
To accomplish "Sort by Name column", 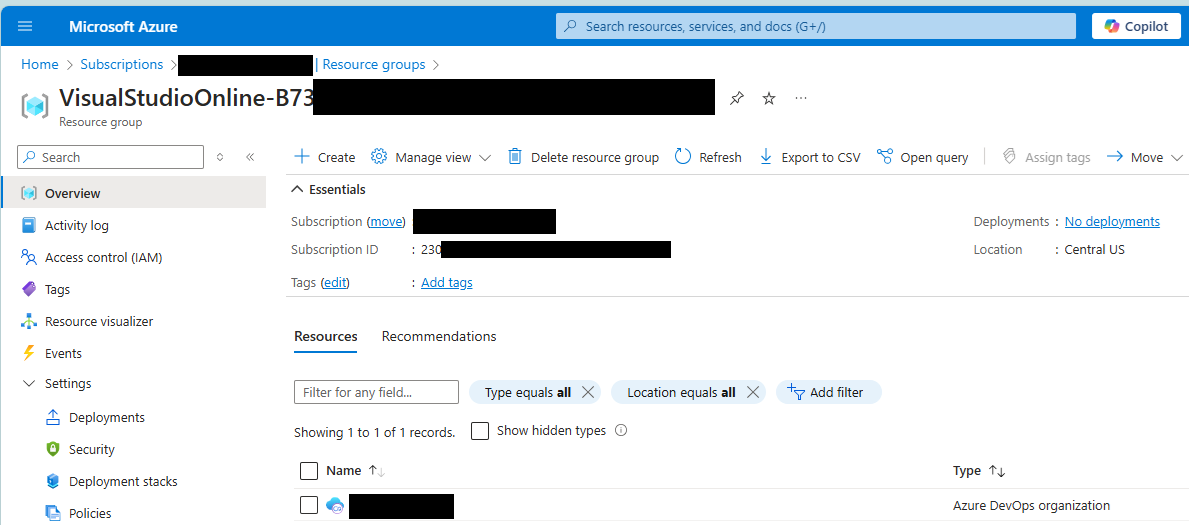I will point(356,470).
